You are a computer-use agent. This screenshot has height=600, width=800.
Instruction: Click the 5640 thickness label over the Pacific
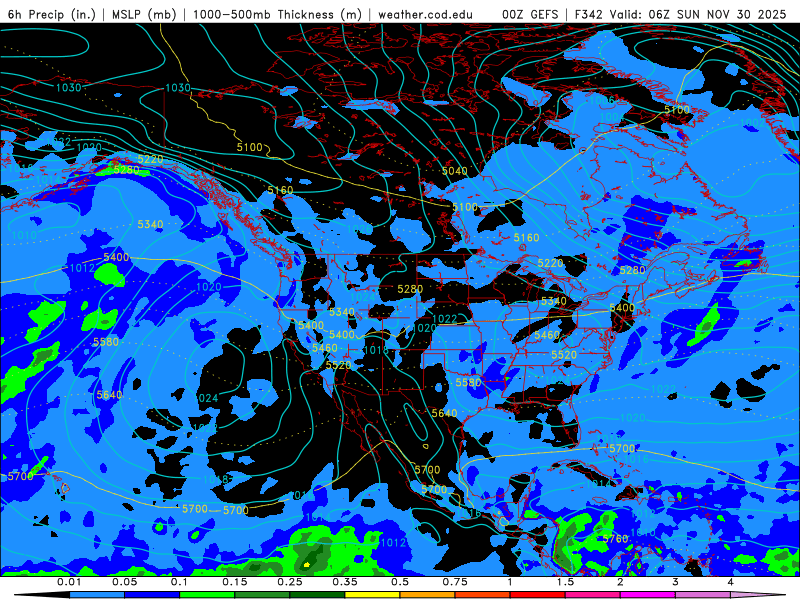109,394
